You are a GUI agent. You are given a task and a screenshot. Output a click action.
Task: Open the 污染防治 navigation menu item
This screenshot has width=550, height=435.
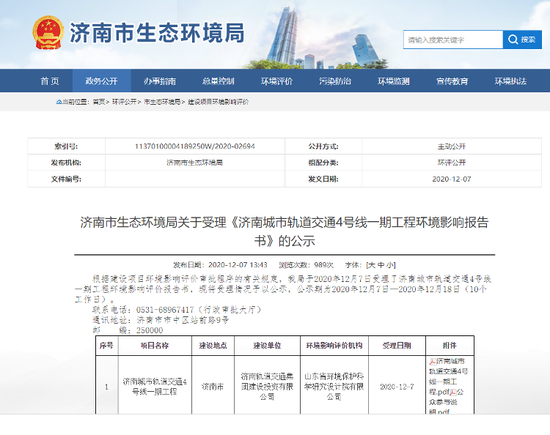[x=335, y=81]
